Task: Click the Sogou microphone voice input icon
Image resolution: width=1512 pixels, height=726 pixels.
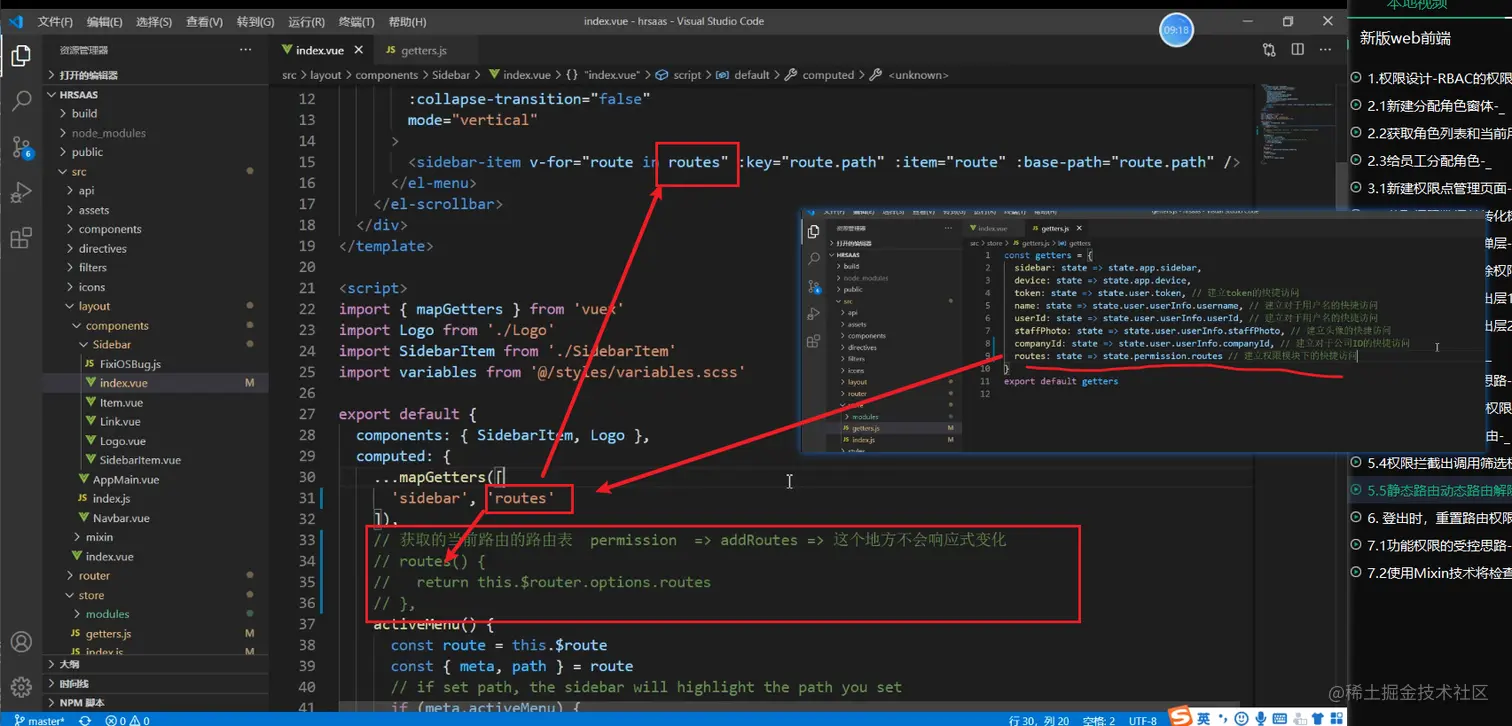Action: [x=1263, y=718]
